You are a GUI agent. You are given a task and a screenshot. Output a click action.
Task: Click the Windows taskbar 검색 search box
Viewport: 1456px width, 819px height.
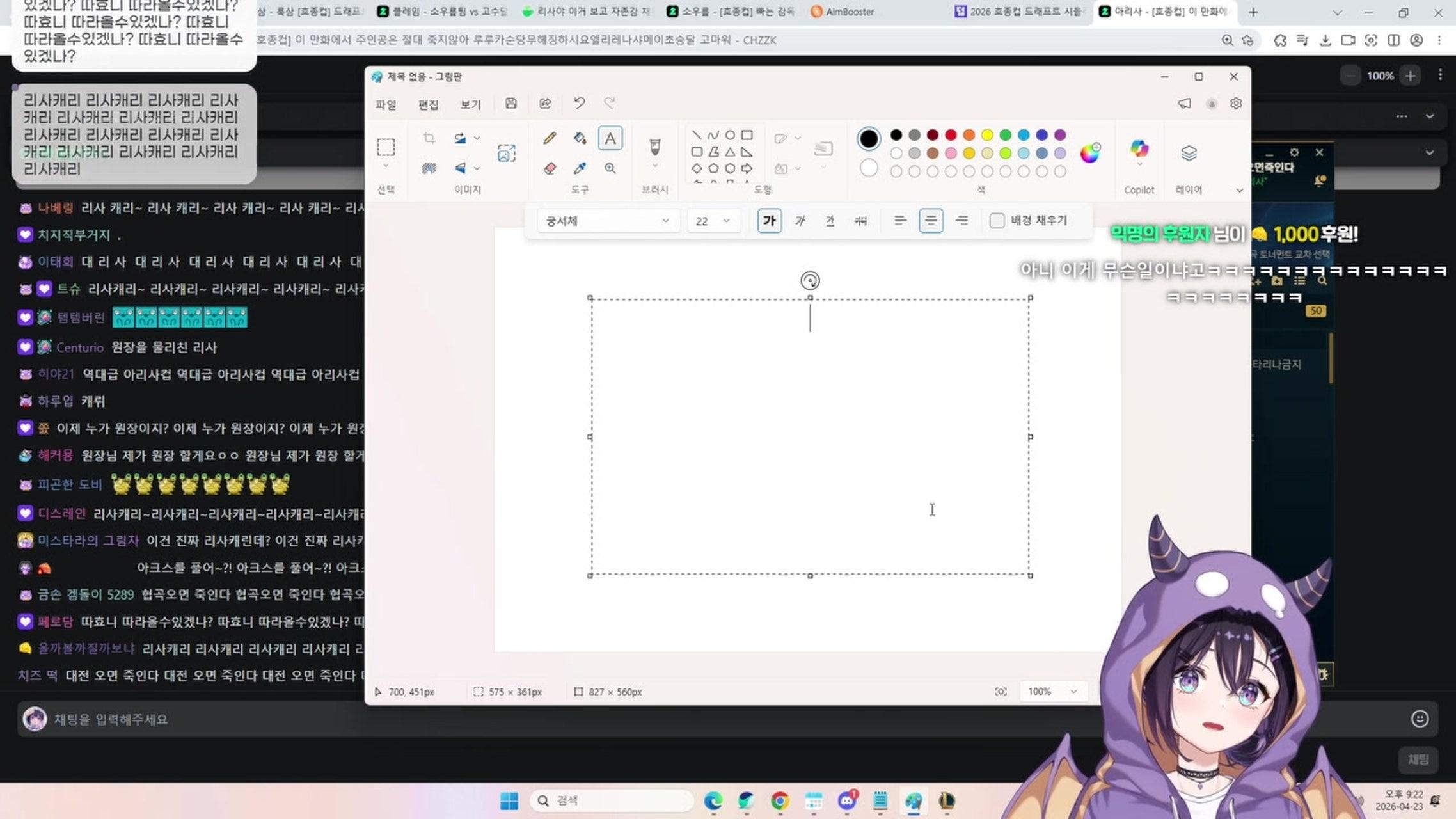click(612, 800)
